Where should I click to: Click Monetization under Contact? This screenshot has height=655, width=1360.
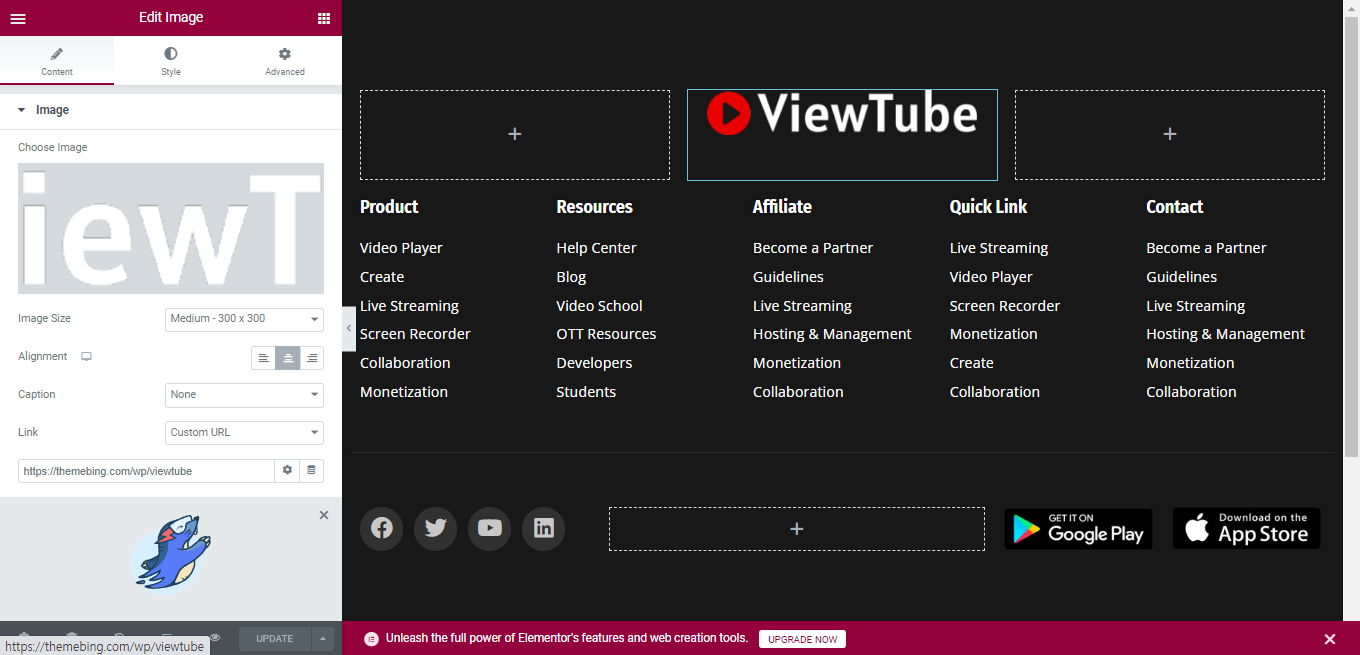tap(1190, 363)
